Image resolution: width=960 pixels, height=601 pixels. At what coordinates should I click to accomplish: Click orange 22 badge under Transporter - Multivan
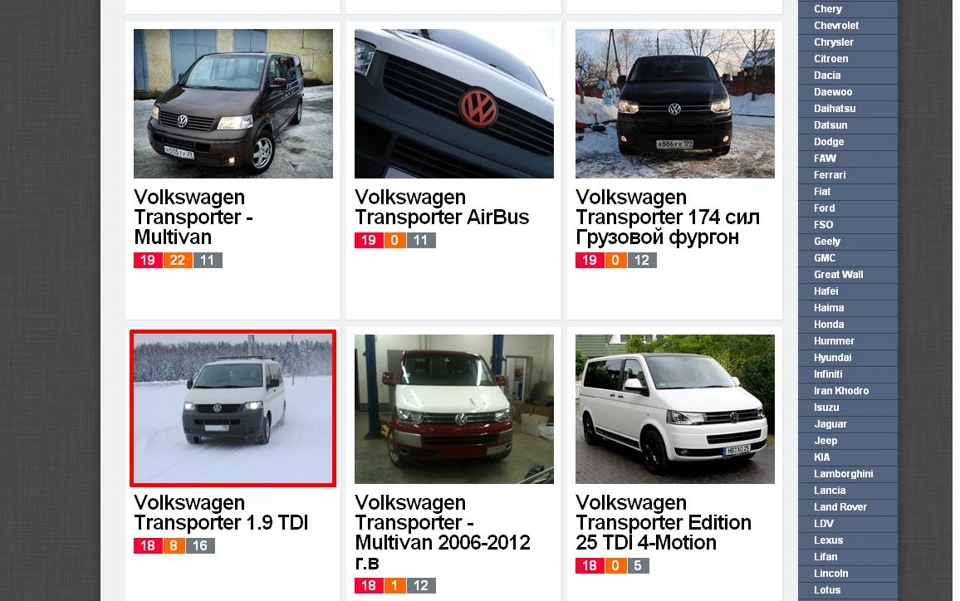[178, 260]
